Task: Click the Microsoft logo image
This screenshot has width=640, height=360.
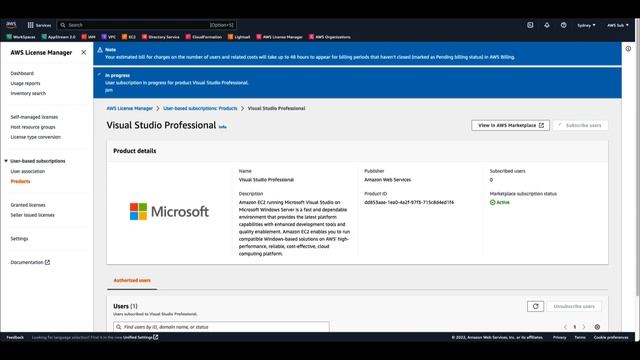Action: click(169, 211)
